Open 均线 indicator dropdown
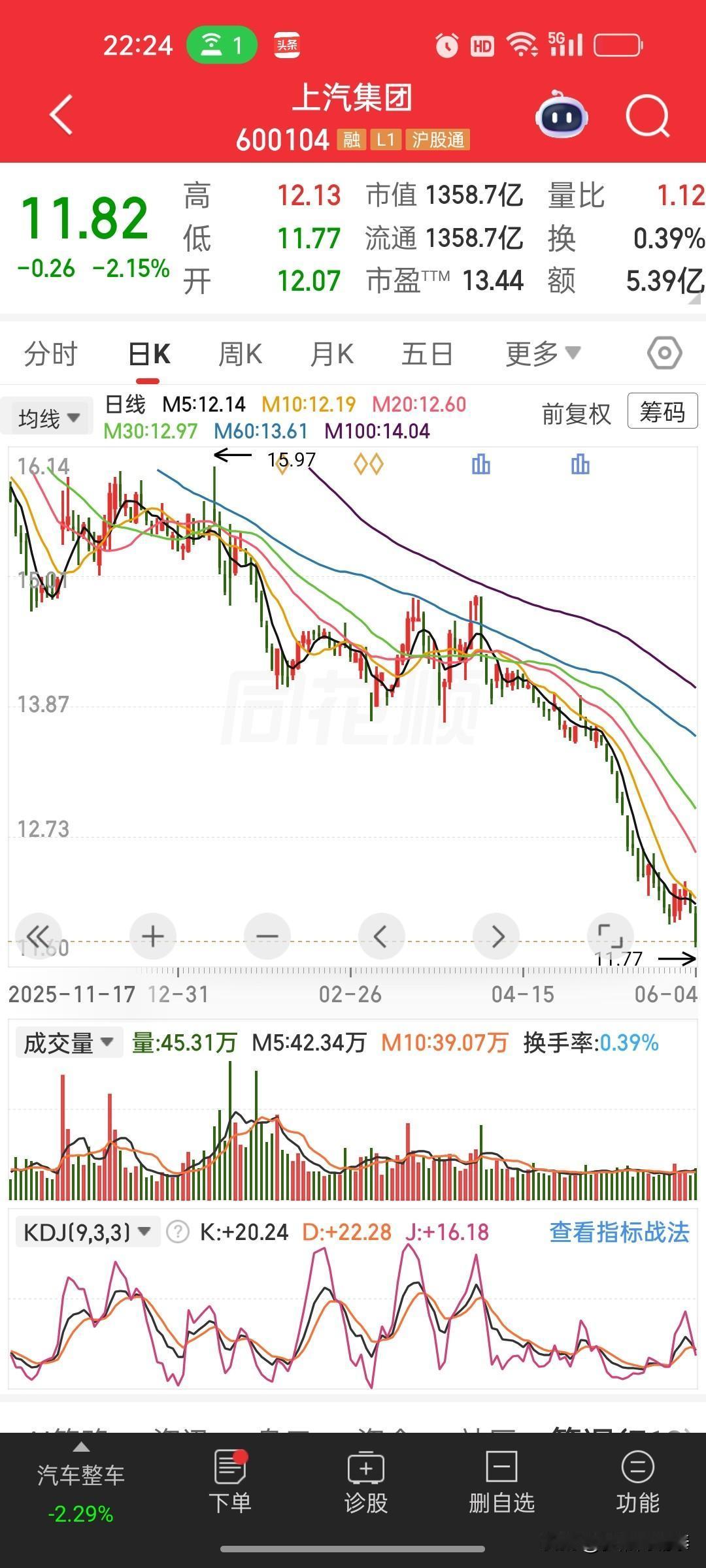The height and width of the screenshot is (1568, 706). (x=48, y=417)
